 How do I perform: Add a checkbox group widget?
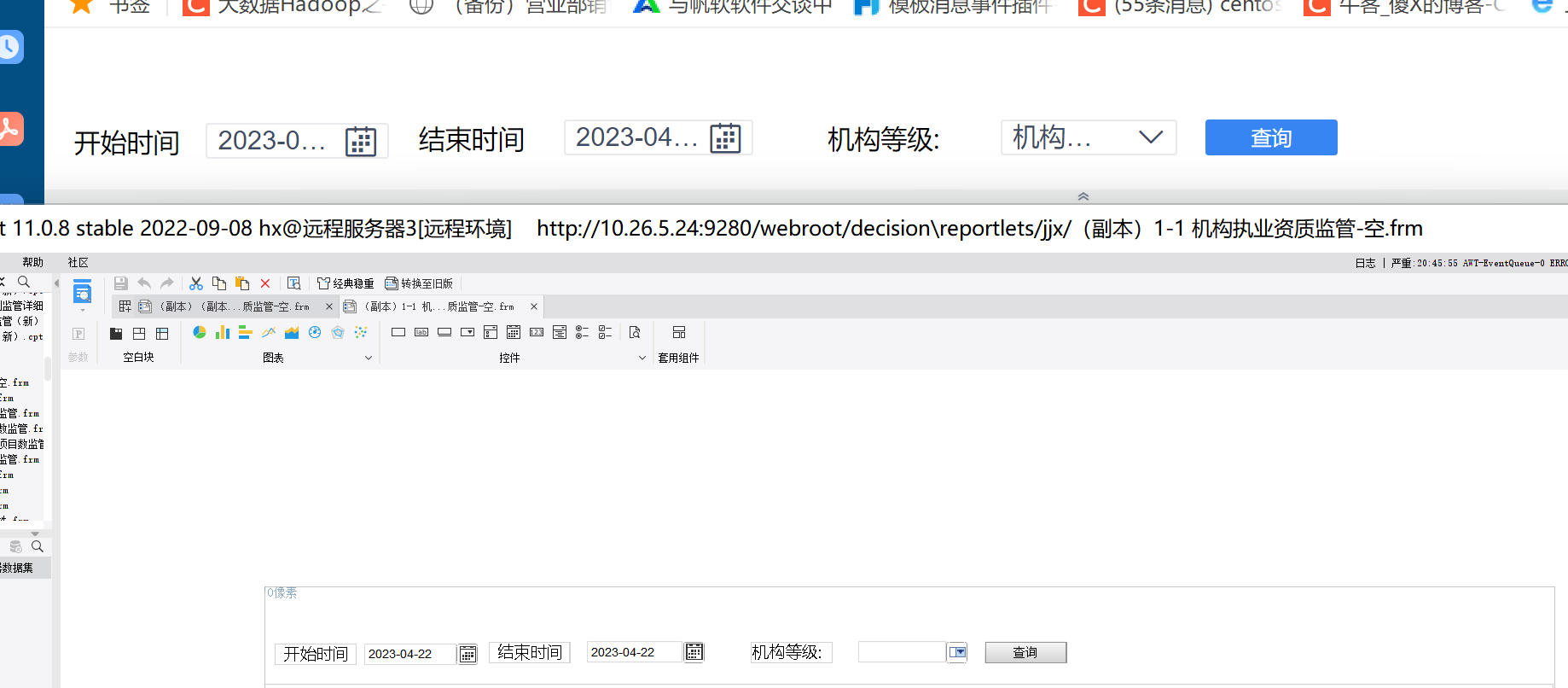(606, 332)
